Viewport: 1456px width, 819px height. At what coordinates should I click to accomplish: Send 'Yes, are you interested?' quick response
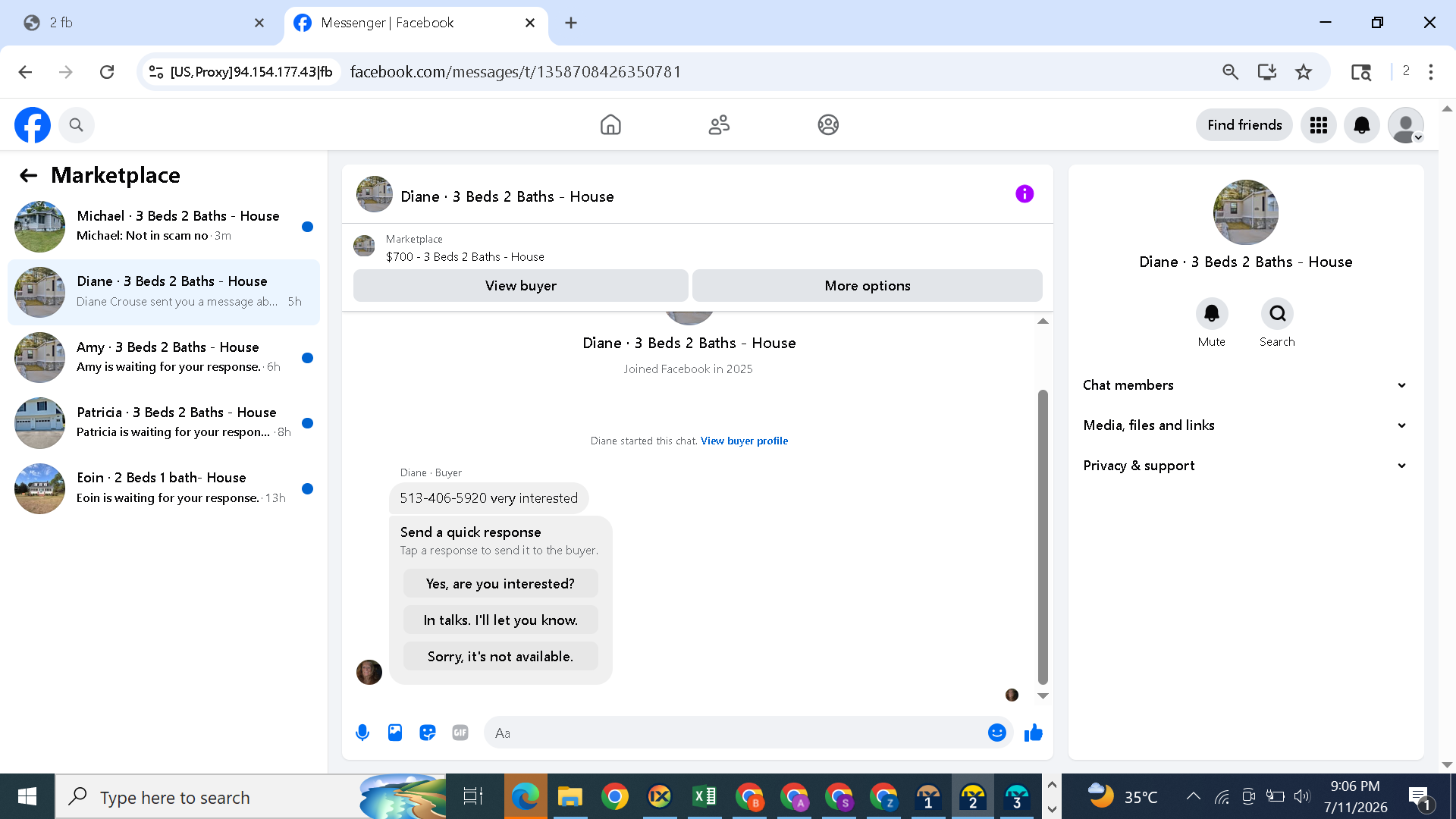point(500,584)
